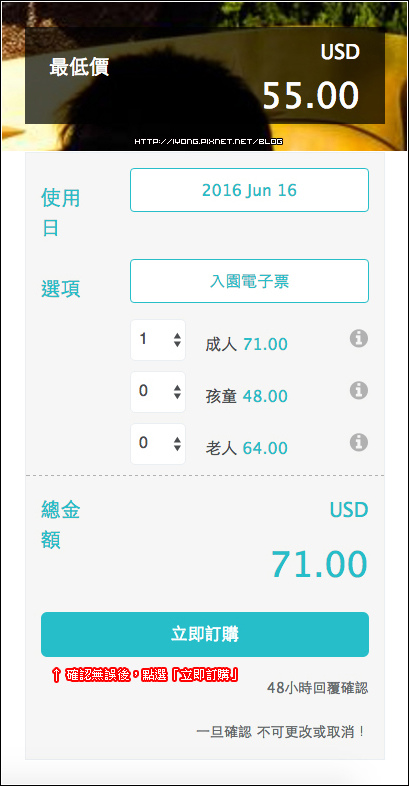Open the 使用日 date field 2016 Jun 16

tap(249, 190)
